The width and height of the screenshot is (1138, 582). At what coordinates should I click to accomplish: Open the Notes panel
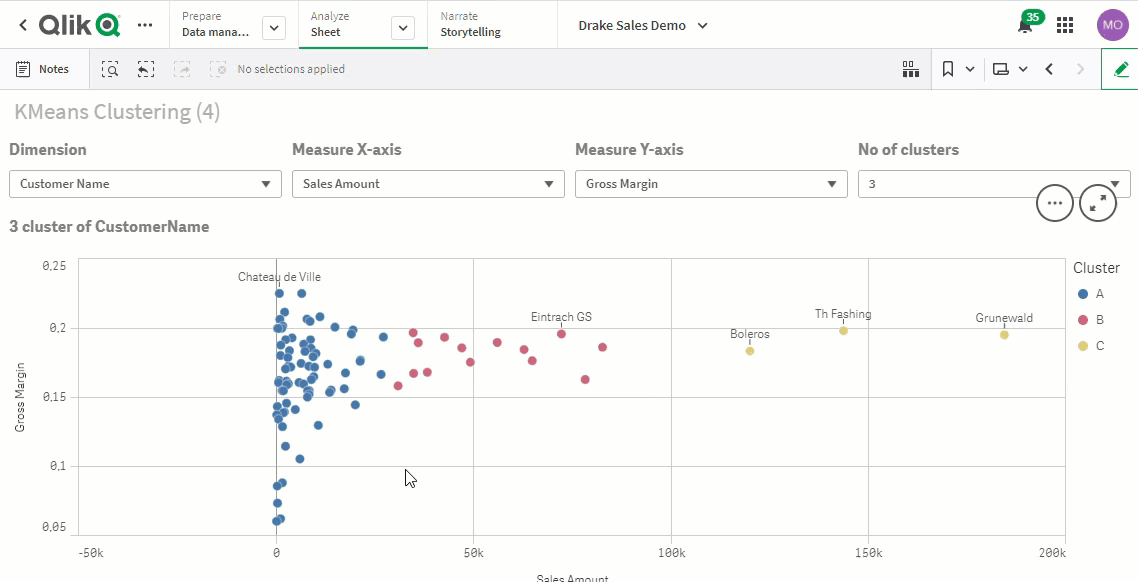[x=43, y=69]
